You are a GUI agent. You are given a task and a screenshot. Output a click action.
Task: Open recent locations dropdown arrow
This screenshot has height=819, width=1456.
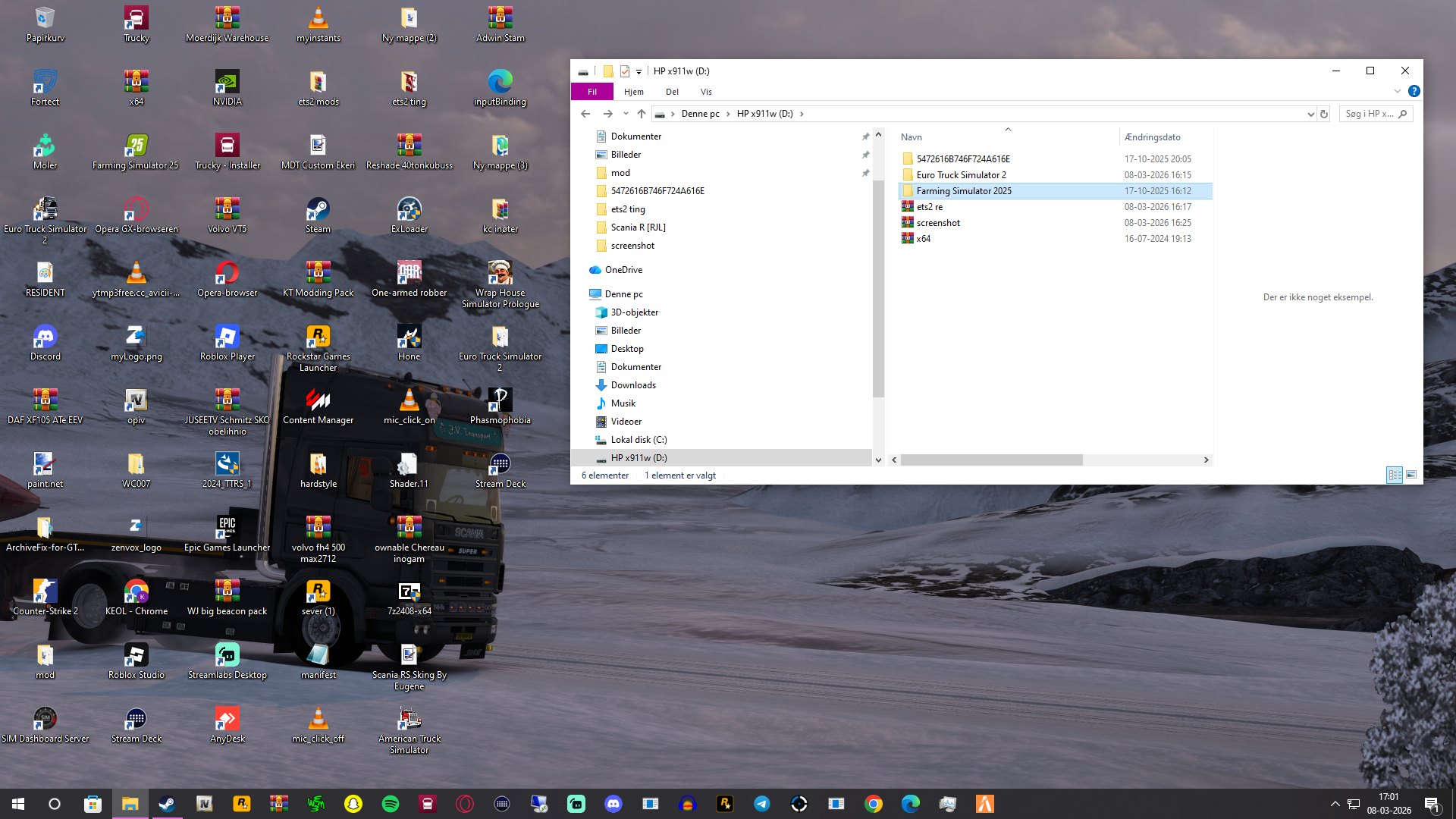(x=626, y=114)
